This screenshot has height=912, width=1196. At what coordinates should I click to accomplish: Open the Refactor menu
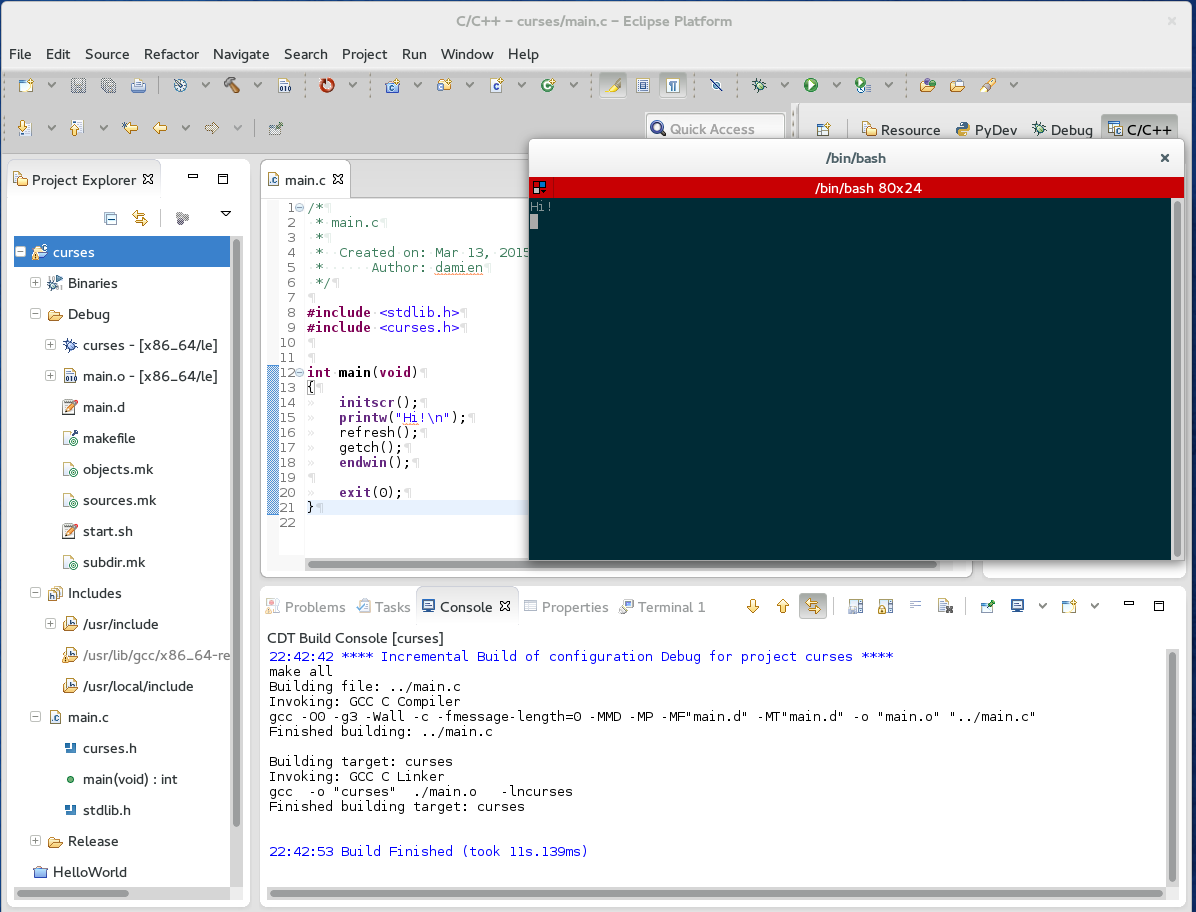(171, 54)
